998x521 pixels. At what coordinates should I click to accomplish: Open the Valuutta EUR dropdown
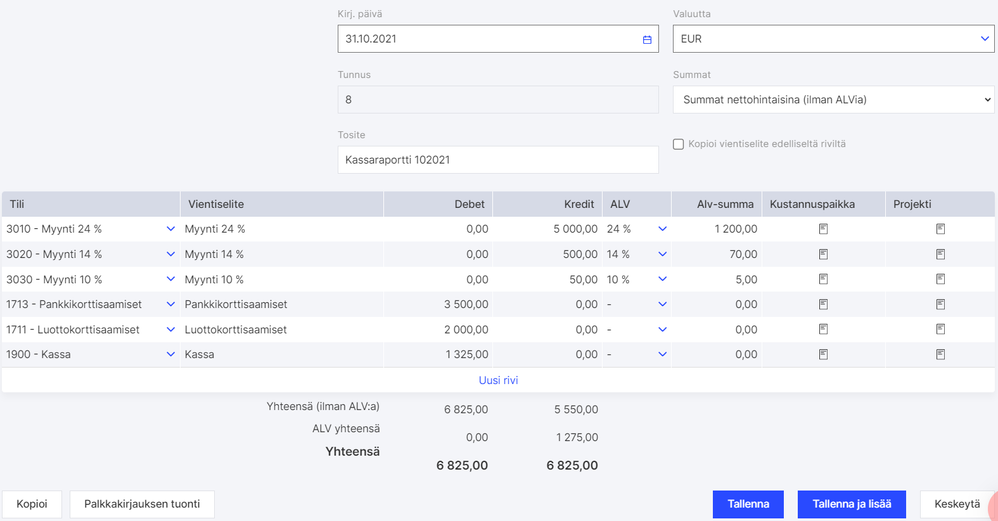(833, 39)
